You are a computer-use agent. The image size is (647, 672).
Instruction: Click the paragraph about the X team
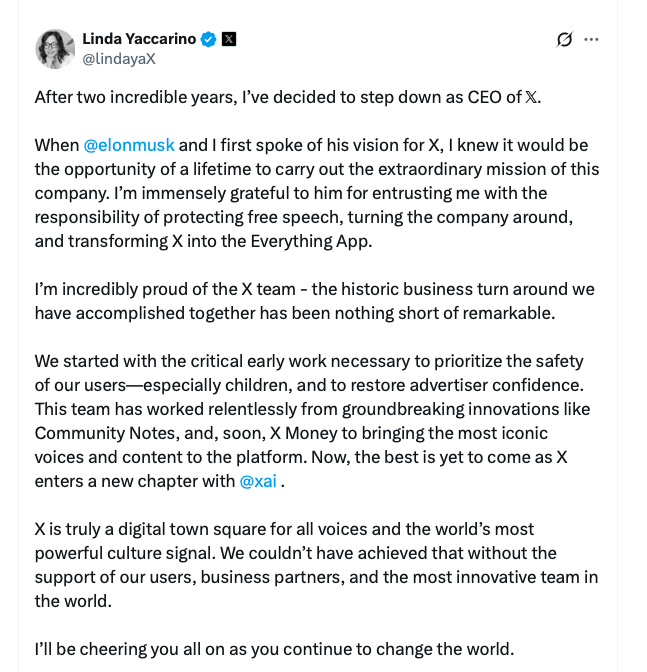click(315, 301)
